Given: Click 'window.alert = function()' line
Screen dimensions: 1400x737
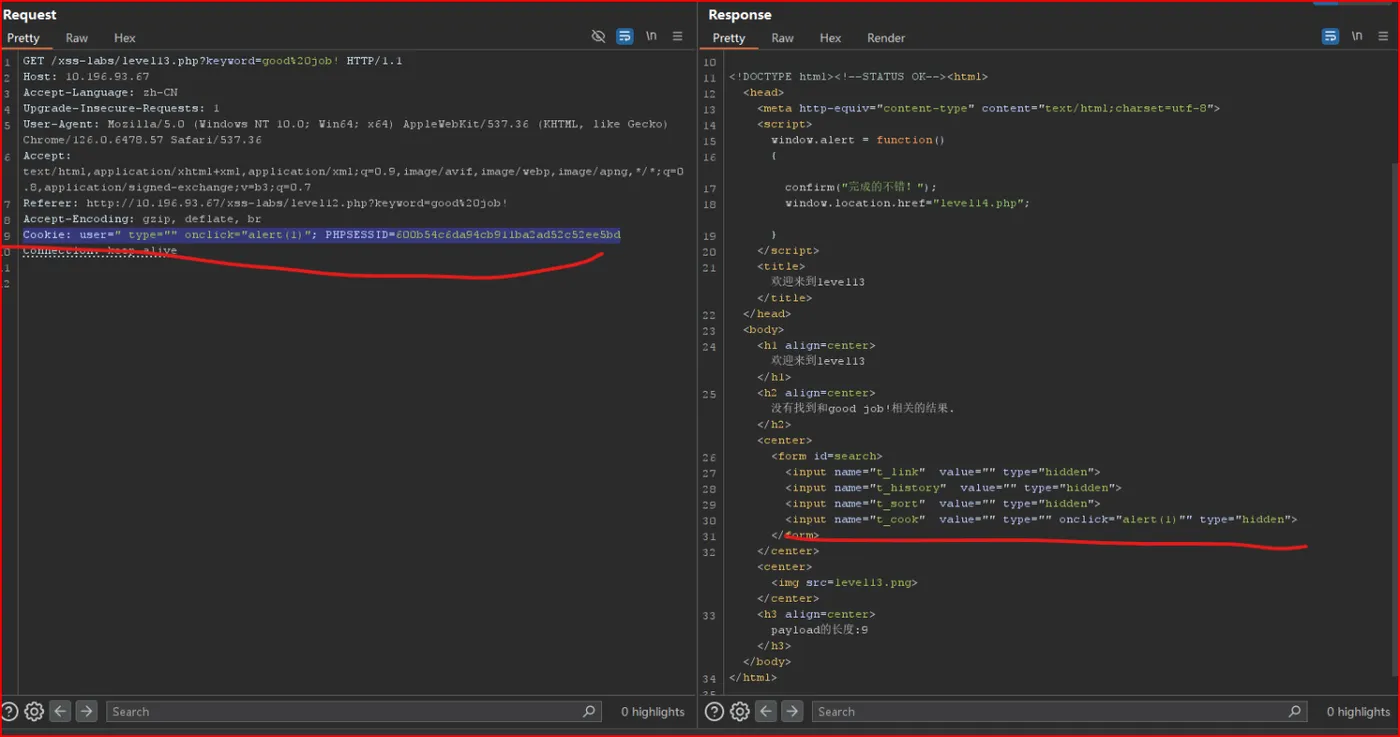Looking at the screenshot, I should 858,140.
